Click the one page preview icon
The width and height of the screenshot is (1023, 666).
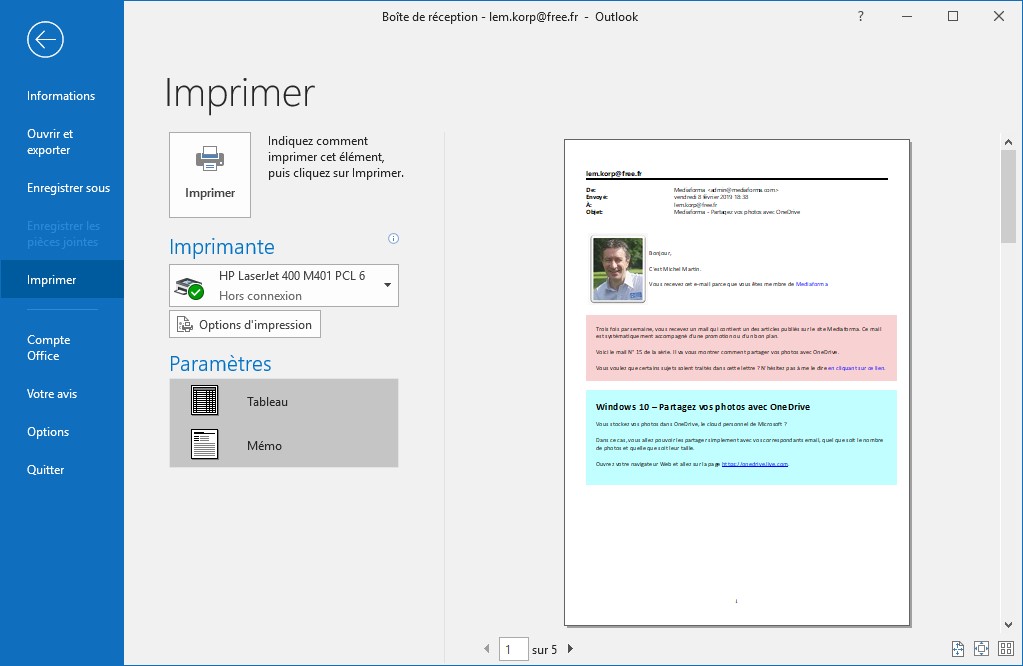981,649
